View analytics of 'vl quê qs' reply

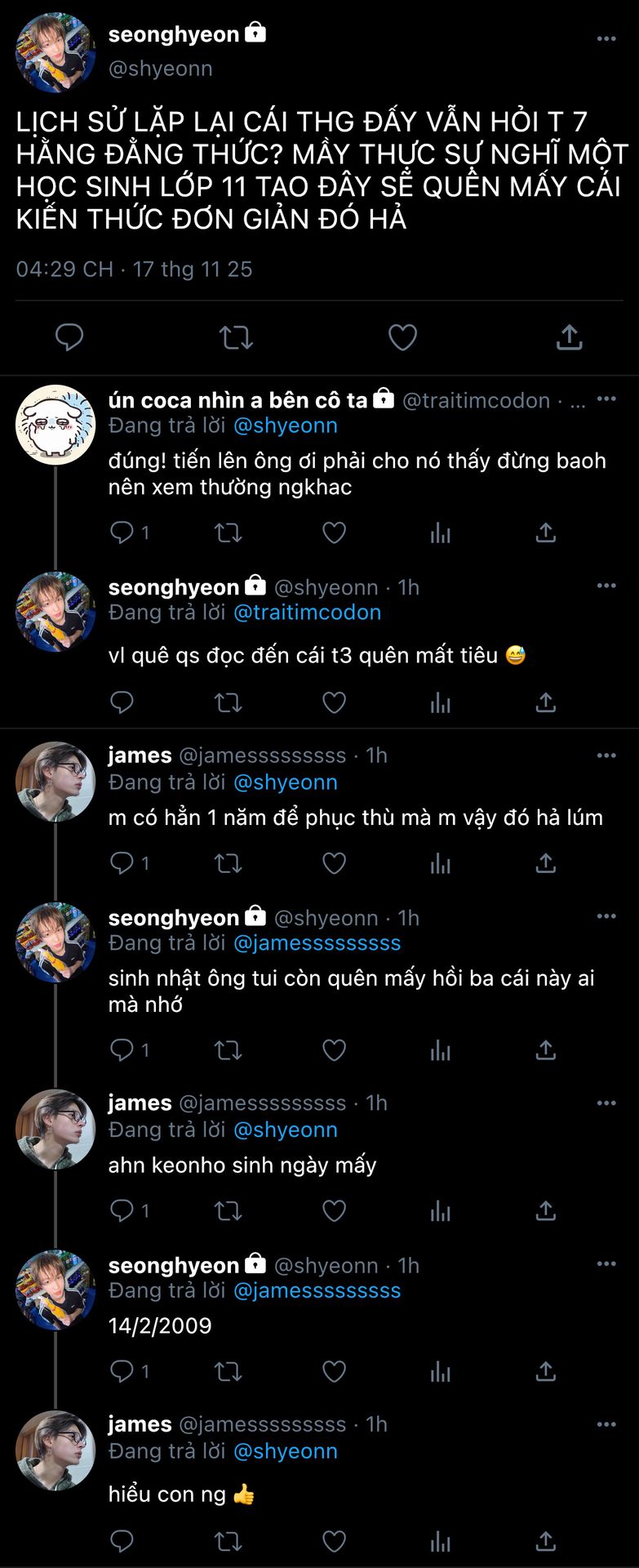[x=440, y=702]
